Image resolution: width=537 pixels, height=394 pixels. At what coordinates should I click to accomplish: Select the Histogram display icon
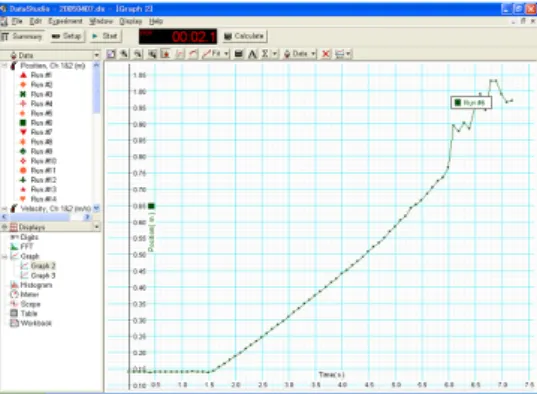pos(14,285)
